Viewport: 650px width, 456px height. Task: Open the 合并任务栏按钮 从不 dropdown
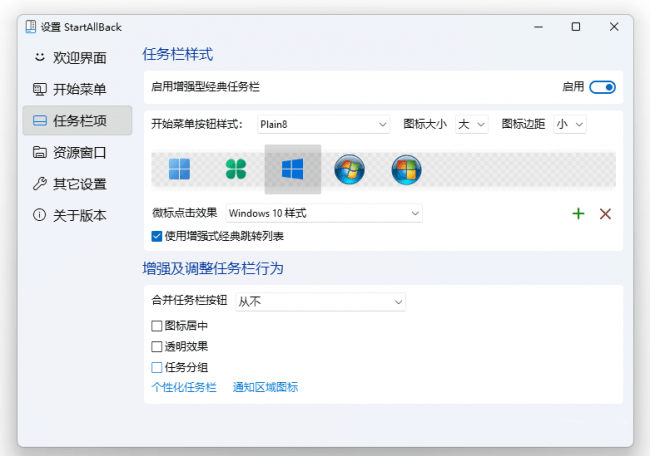[320, 302]
